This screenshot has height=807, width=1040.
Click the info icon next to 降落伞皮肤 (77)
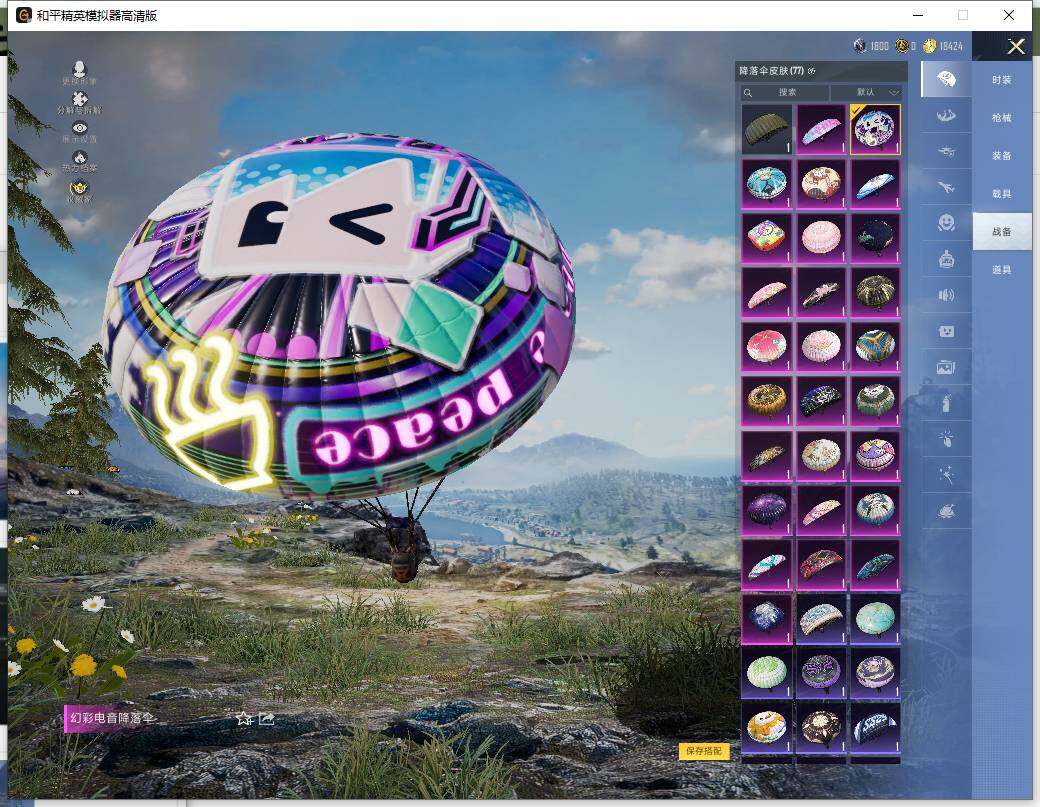[812, 71]
